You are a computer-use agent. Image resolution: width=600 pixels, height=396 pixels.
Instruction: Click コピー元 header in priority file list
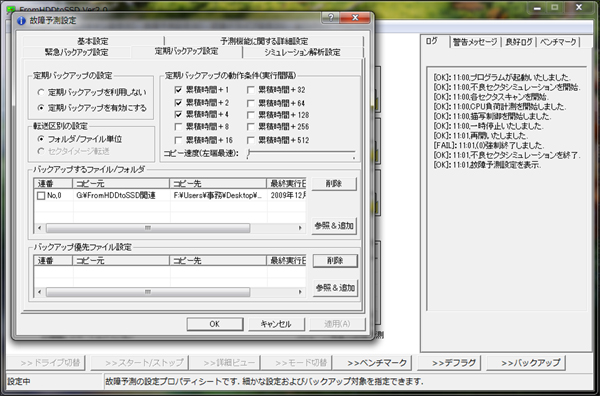(121, 261)
